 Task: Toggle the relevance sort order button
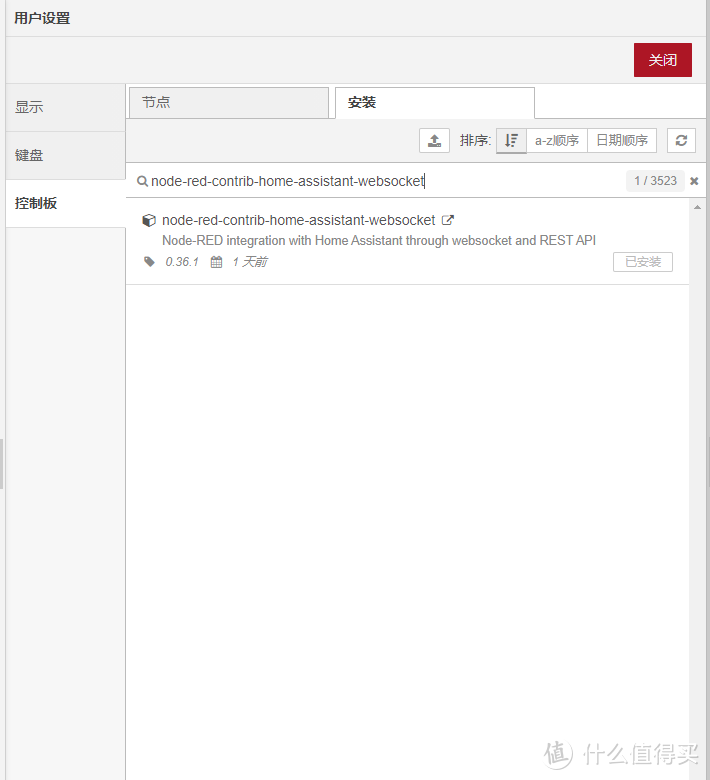pyautogui.click(x=511, y=141)
